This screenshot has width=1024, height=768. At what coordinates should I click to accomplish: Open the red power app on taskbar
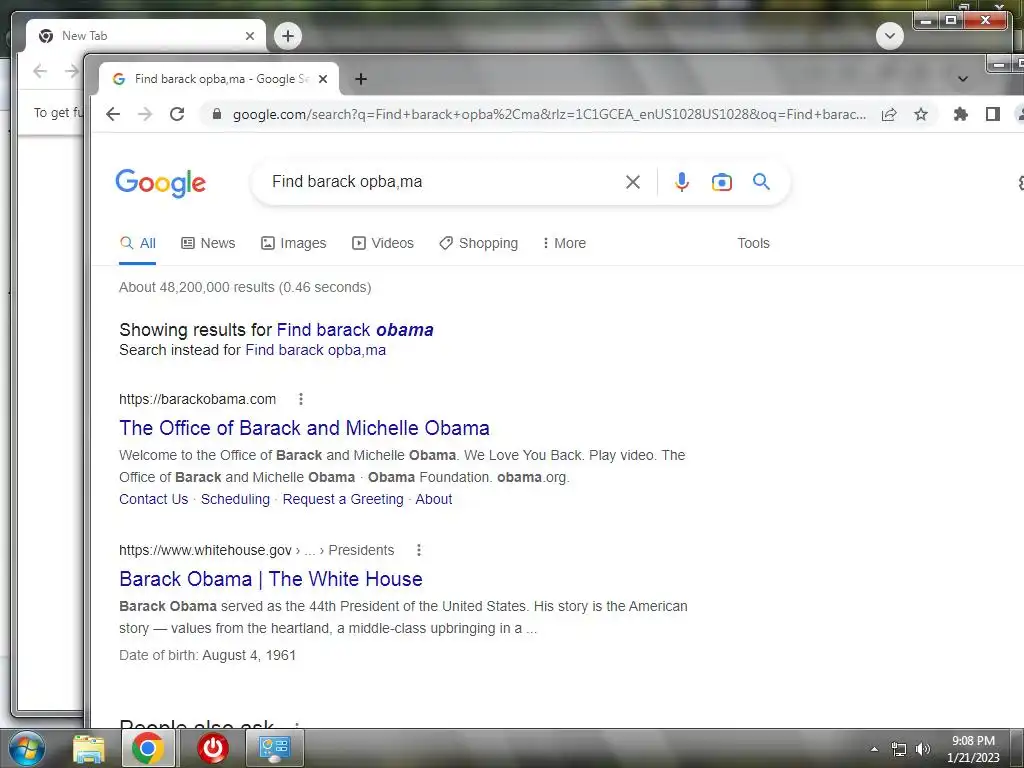pos(213,749)
